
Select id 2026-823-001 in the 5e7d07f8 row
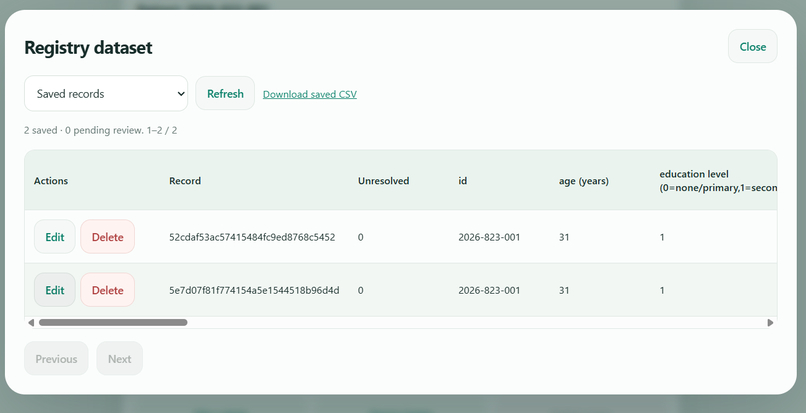coord(489,290)
